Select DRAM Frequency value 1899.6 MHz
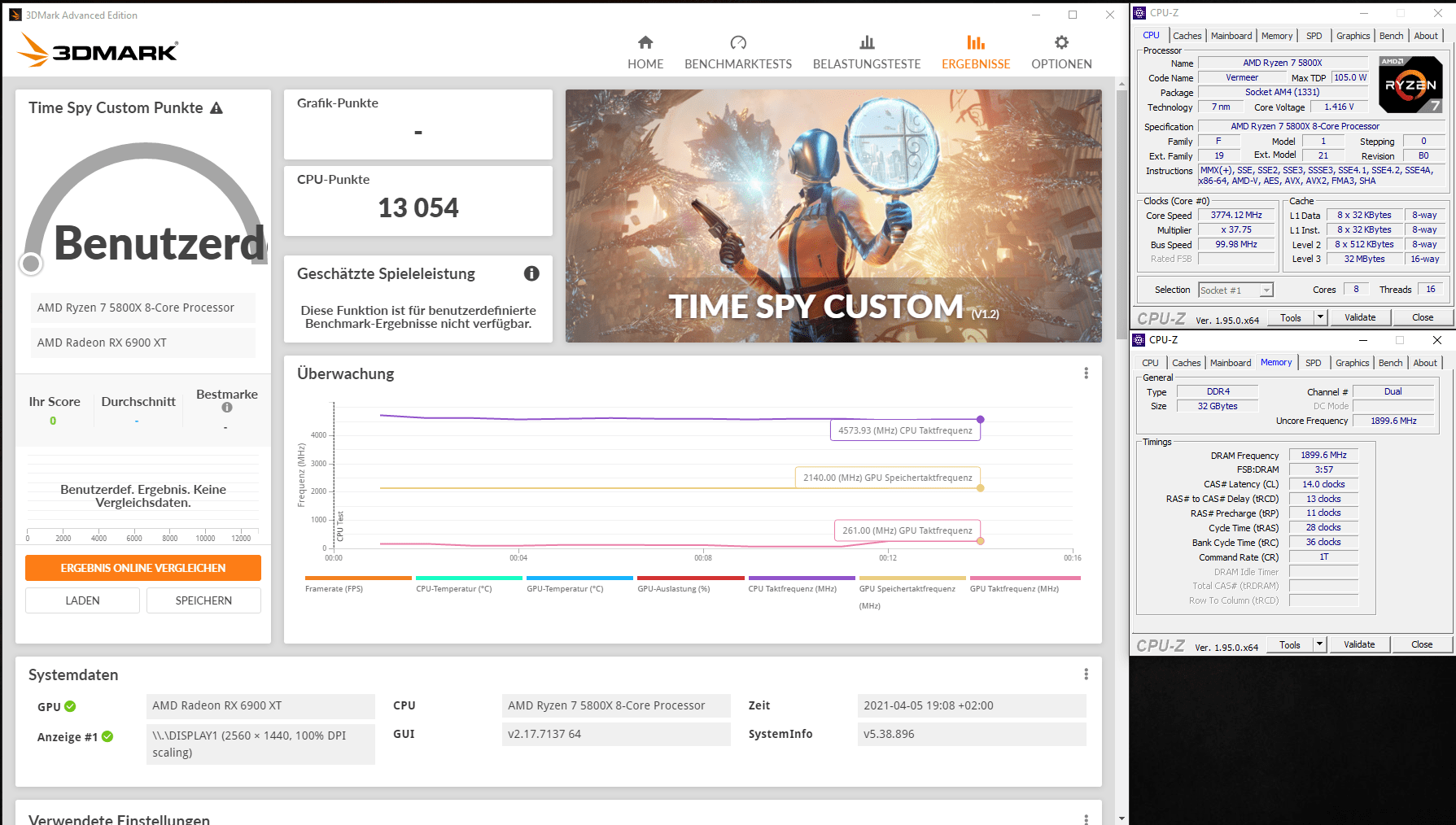This screenshot has height=825, width=1456. 1323,456
